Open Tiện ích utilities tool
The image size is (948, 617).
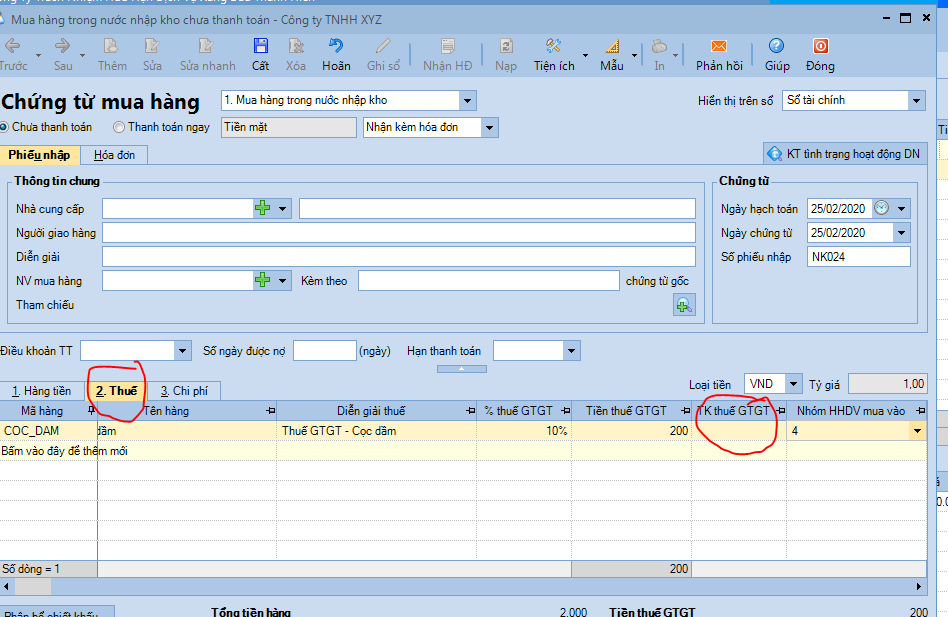pyautogui.click(x=554, y=47)
